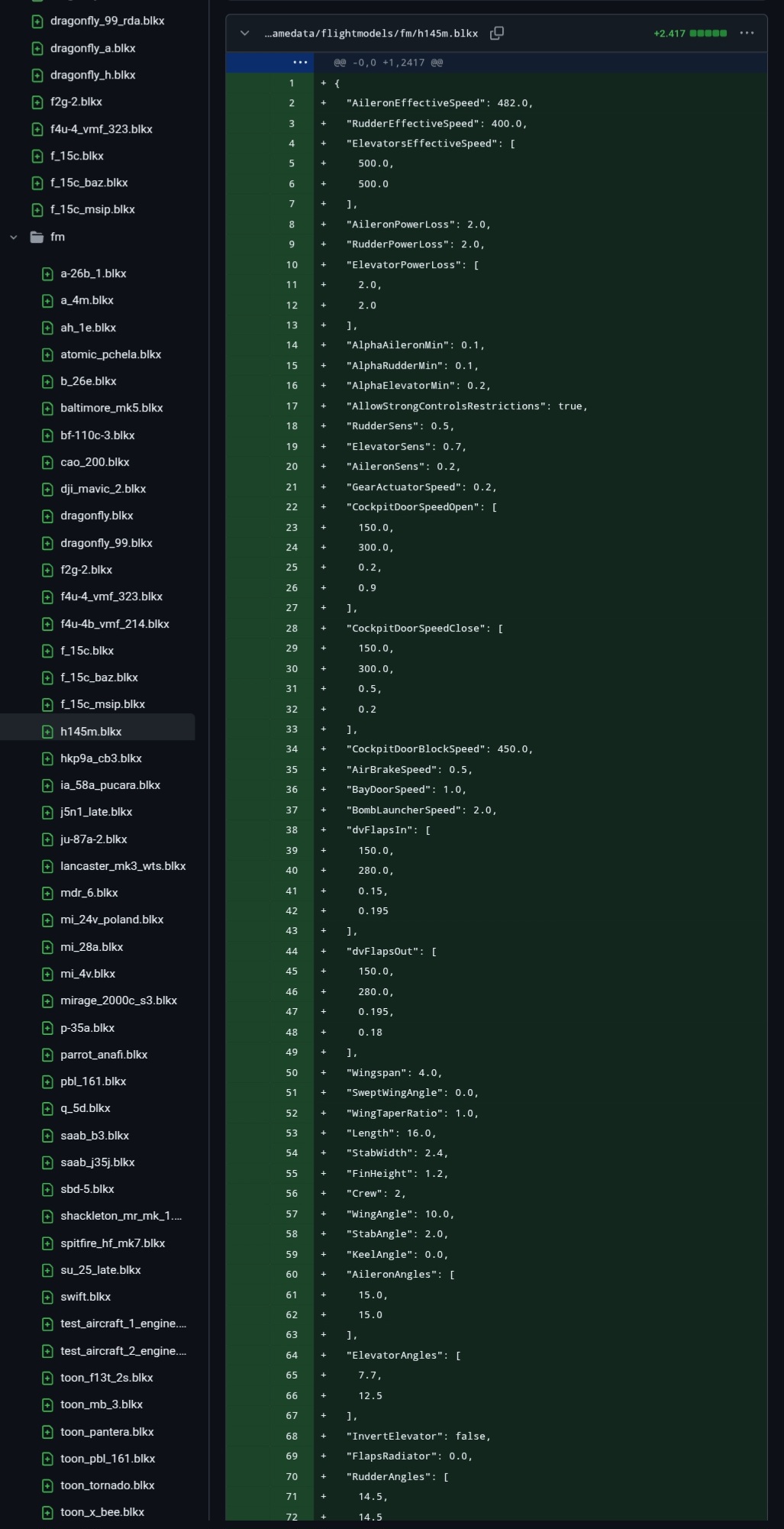The width and height of the screenshot is (784, 1529).
Task: Jump to spitfire_hf_mk7.blkx diff
Action: coord(112,1243)
